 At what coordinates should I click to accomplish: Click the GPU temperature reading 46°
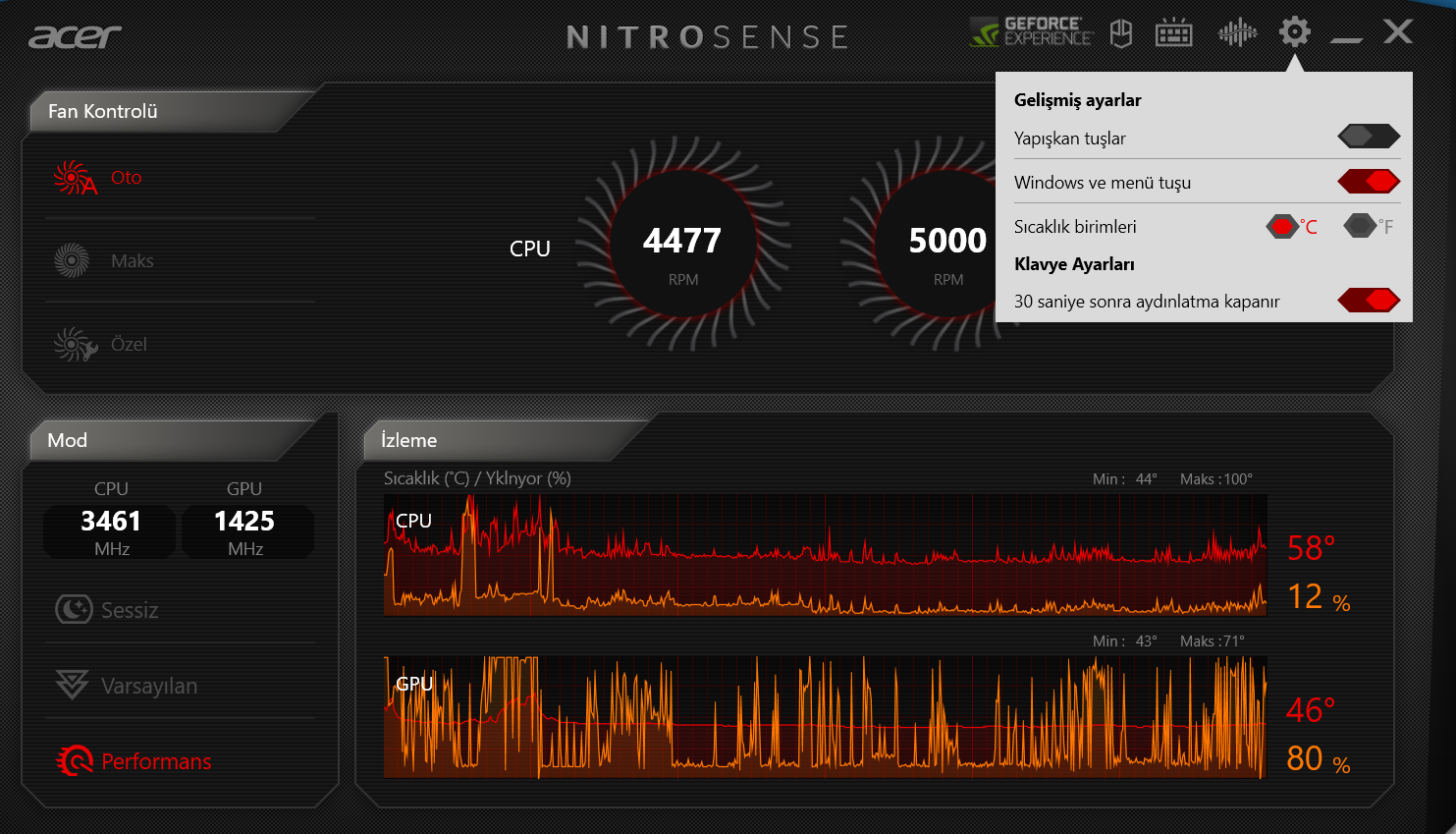(1311, 710)
